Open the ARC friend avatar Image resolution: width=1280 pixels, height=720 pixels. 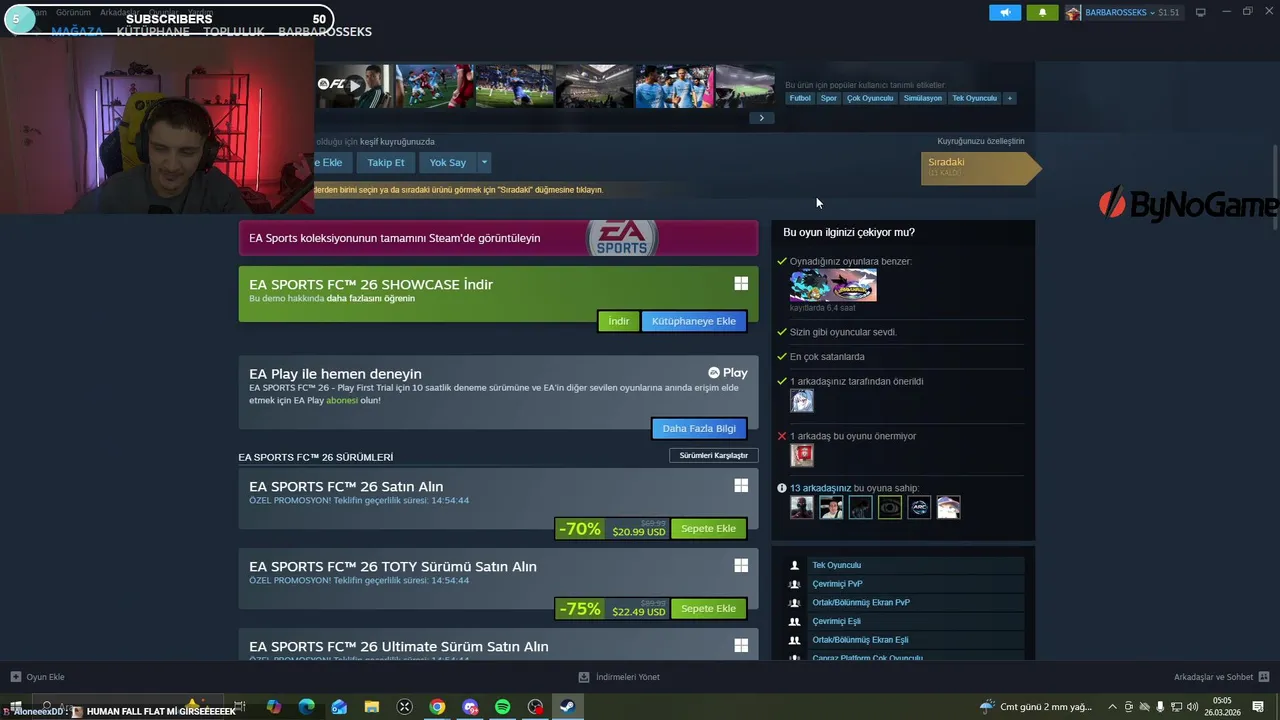point(919,507)
